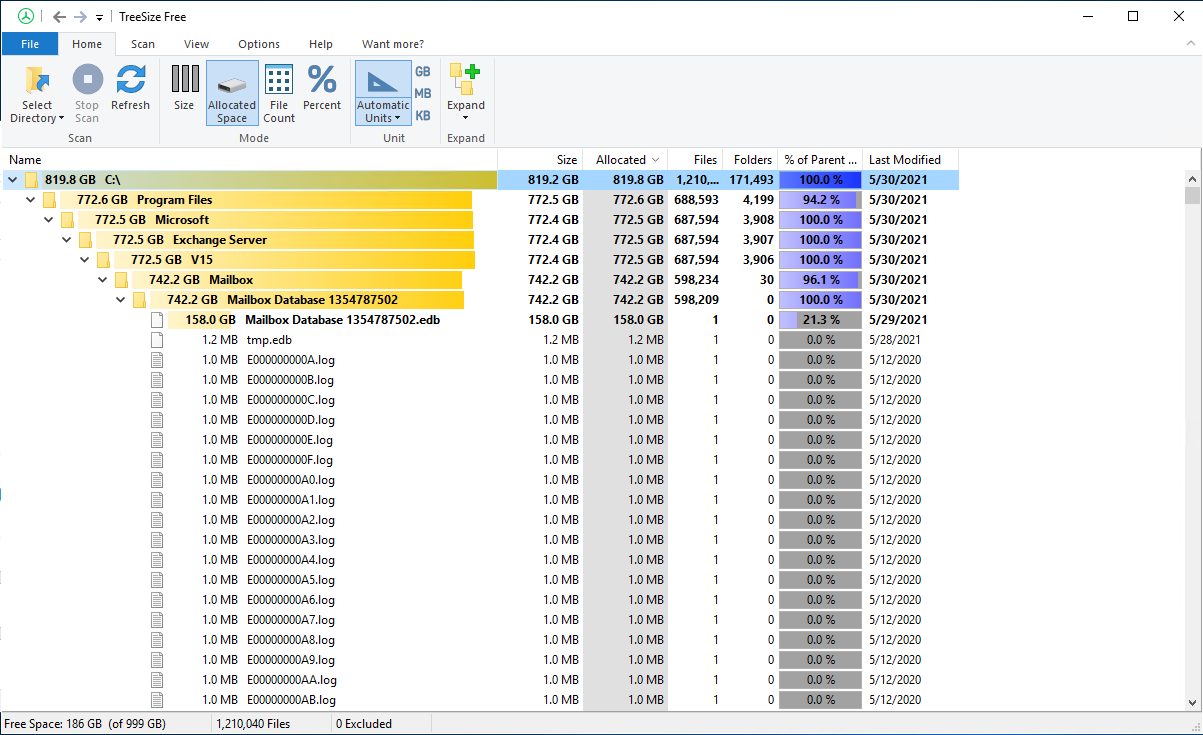
Task: Click the scrollbar up arrow
Action: [1192, 179]
